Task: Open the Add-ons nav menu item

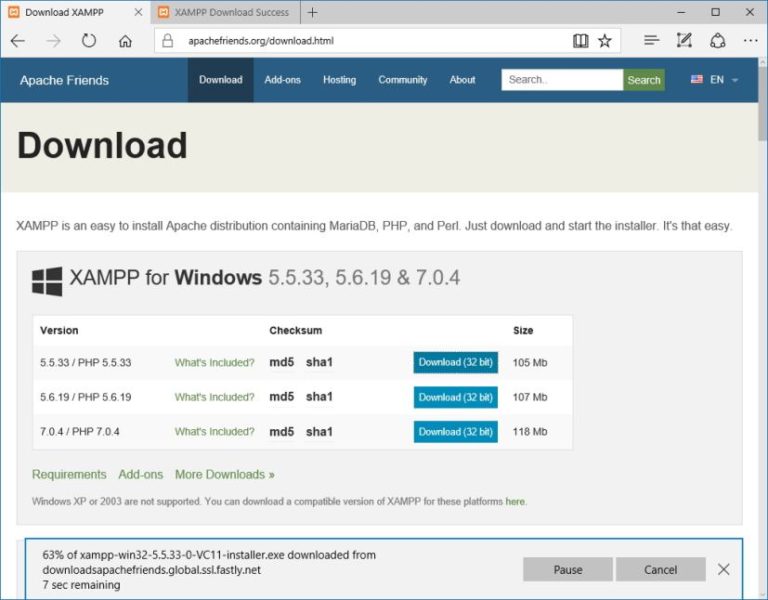Action: pyautogui.click(x=282, y=80)
